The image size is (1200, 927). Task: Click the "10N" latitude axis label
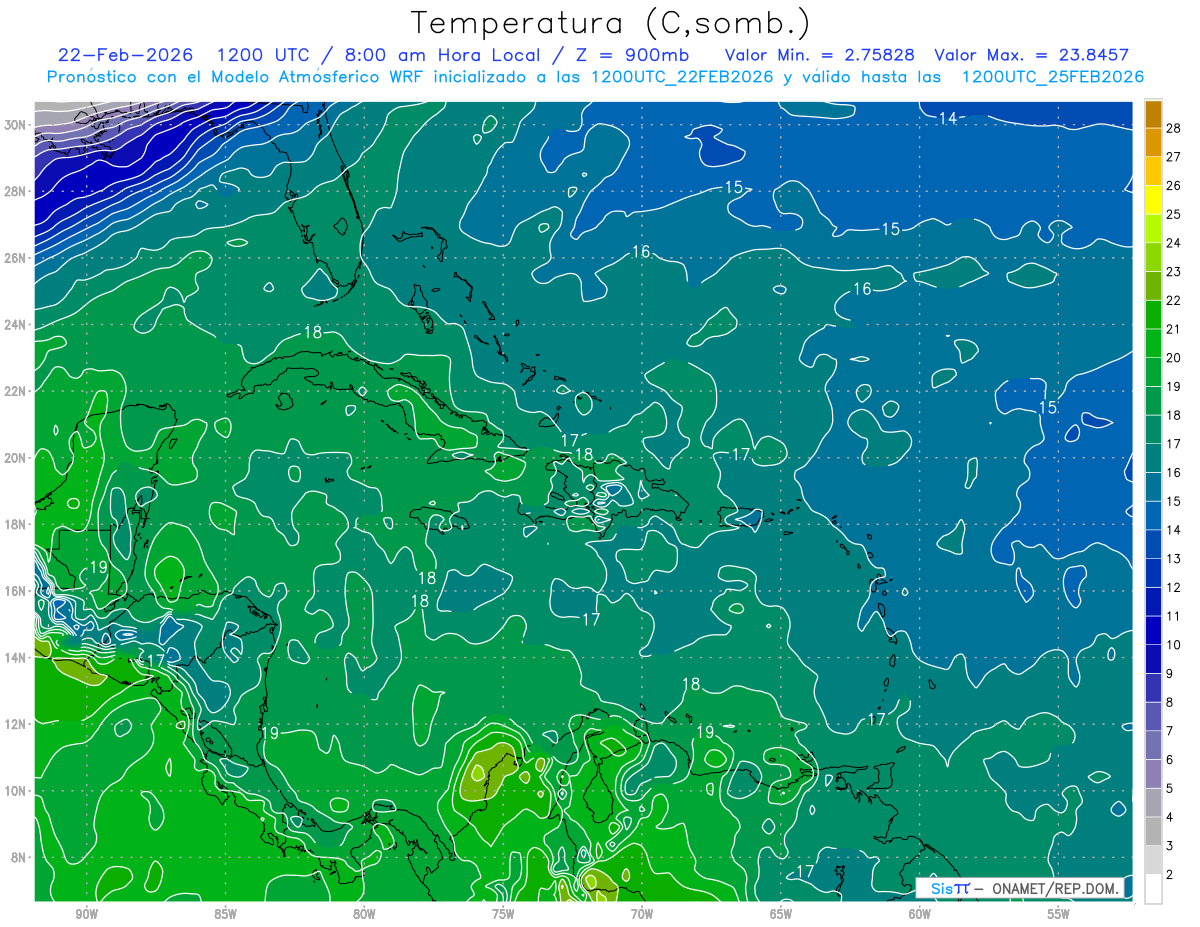pyautogui.click(x=15, y=790)
